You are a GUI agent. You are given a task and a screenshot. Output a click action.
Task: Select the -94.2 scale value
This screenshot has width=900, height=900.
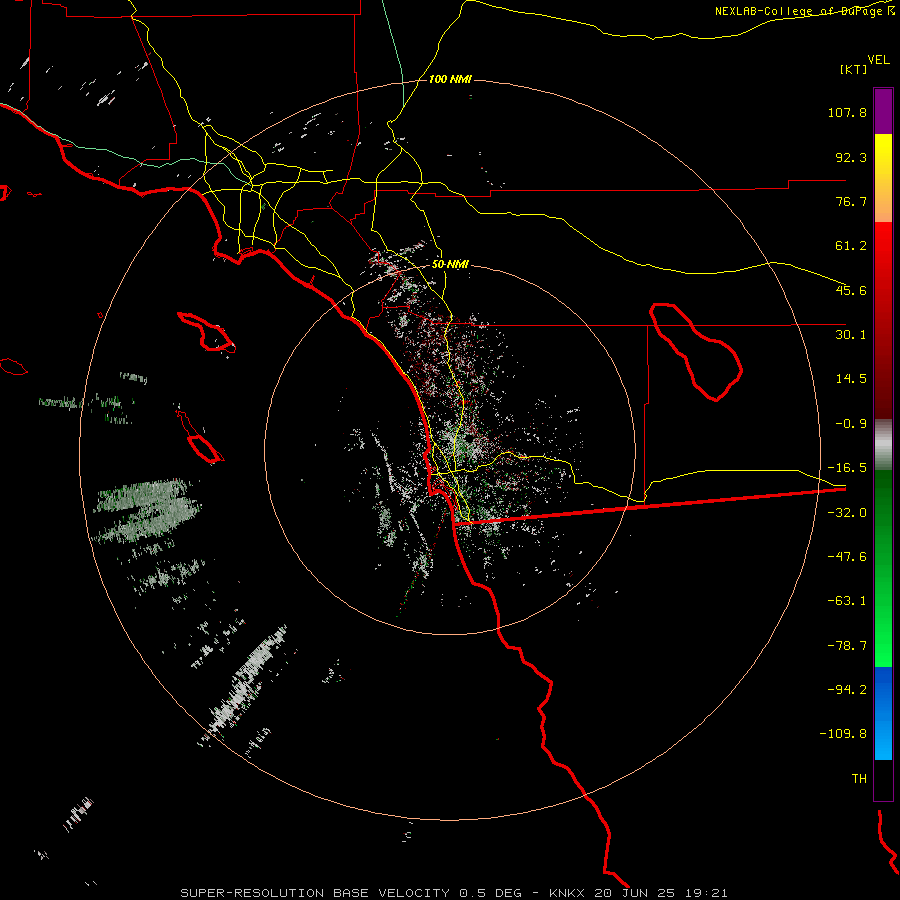pos(847,689)
